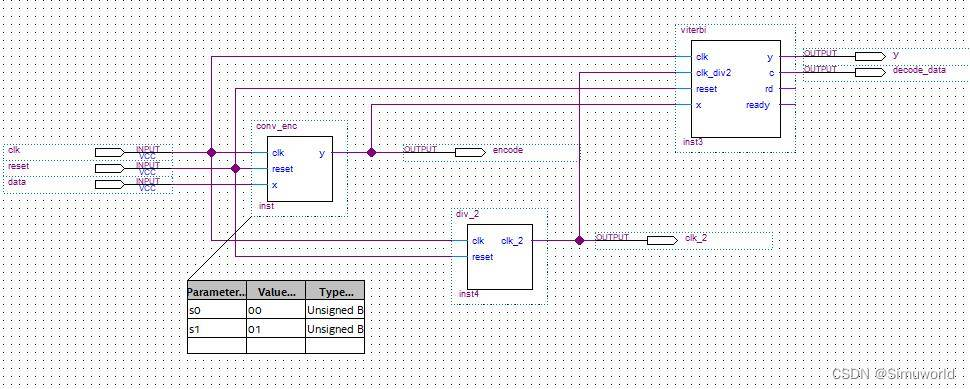This screenshot has width=970, height=389.
Task: Click the Type column header
Action: (x=335, y=292)
